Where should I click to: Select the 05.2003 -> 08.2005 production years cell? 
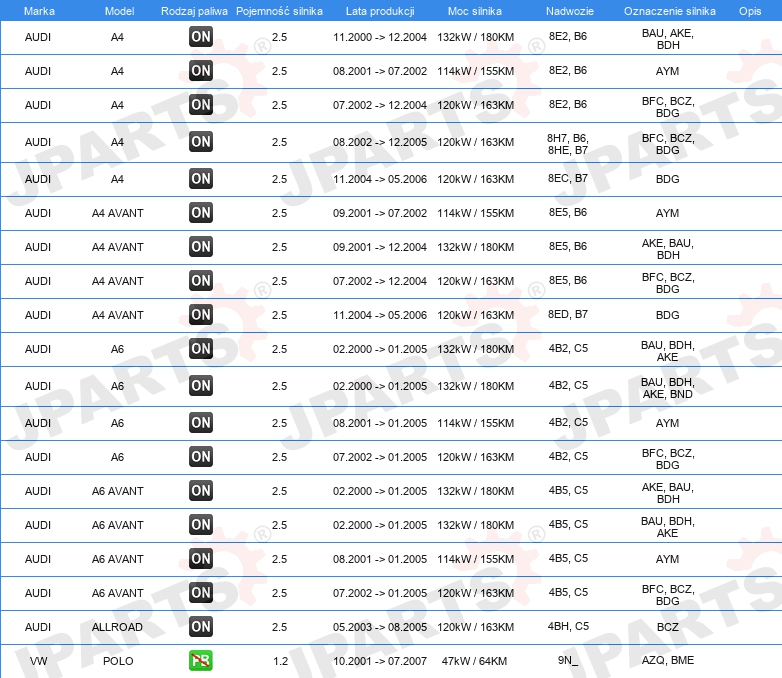(x=380, y=627)
